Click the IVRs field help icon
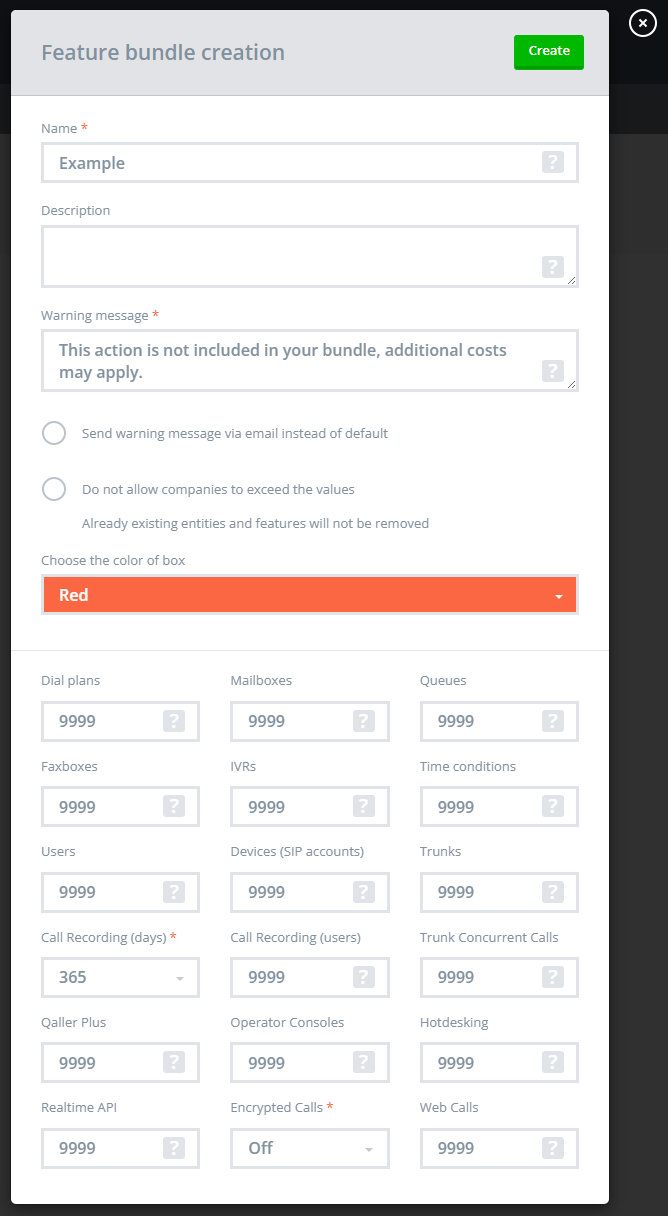The height and width of the screenshot is (1216, 668). coord(364,806)
